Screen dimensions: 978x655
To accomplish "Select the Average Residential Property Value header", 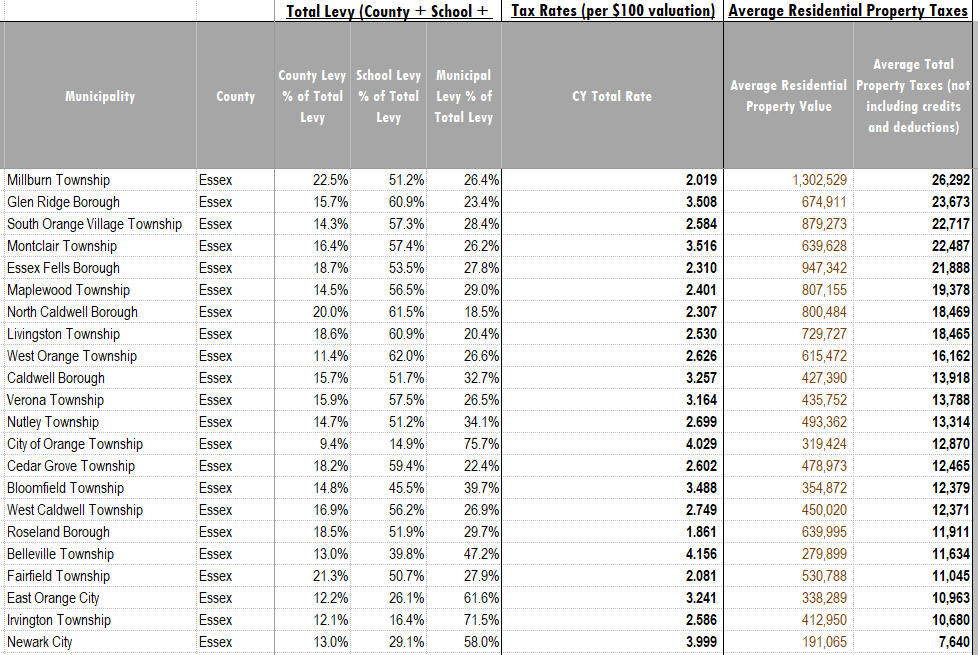I will tap(788, 96).
